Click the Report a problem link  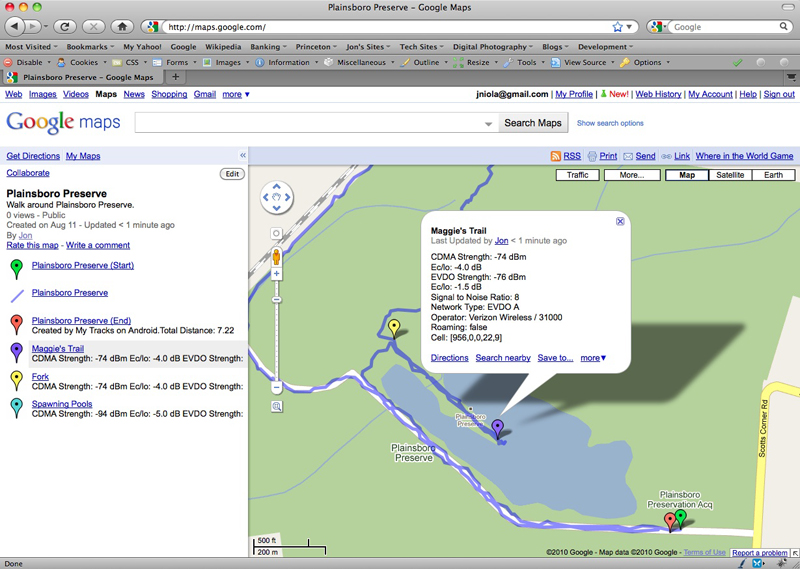pyautogui.click(x=759, y=553)
